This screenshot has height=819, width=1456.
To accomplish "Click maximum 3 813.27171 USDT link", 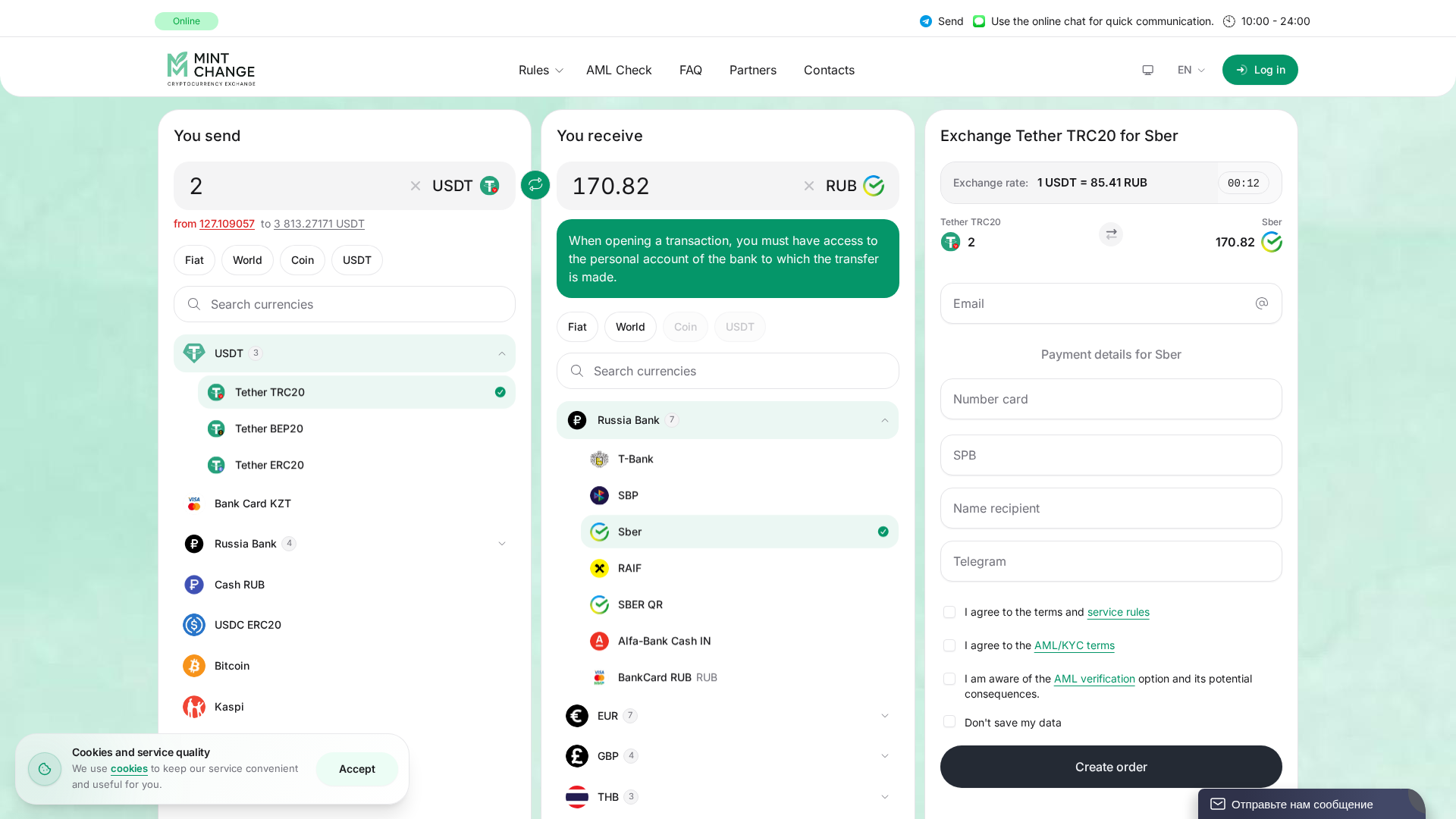I will 319,224.
